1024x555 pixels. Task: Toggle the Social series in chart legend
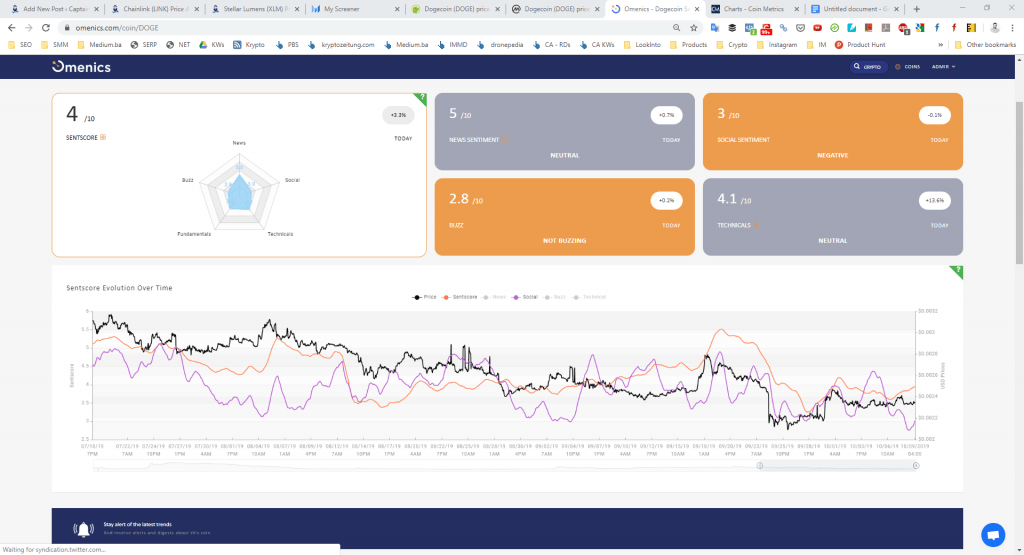[x=524, y=297]
